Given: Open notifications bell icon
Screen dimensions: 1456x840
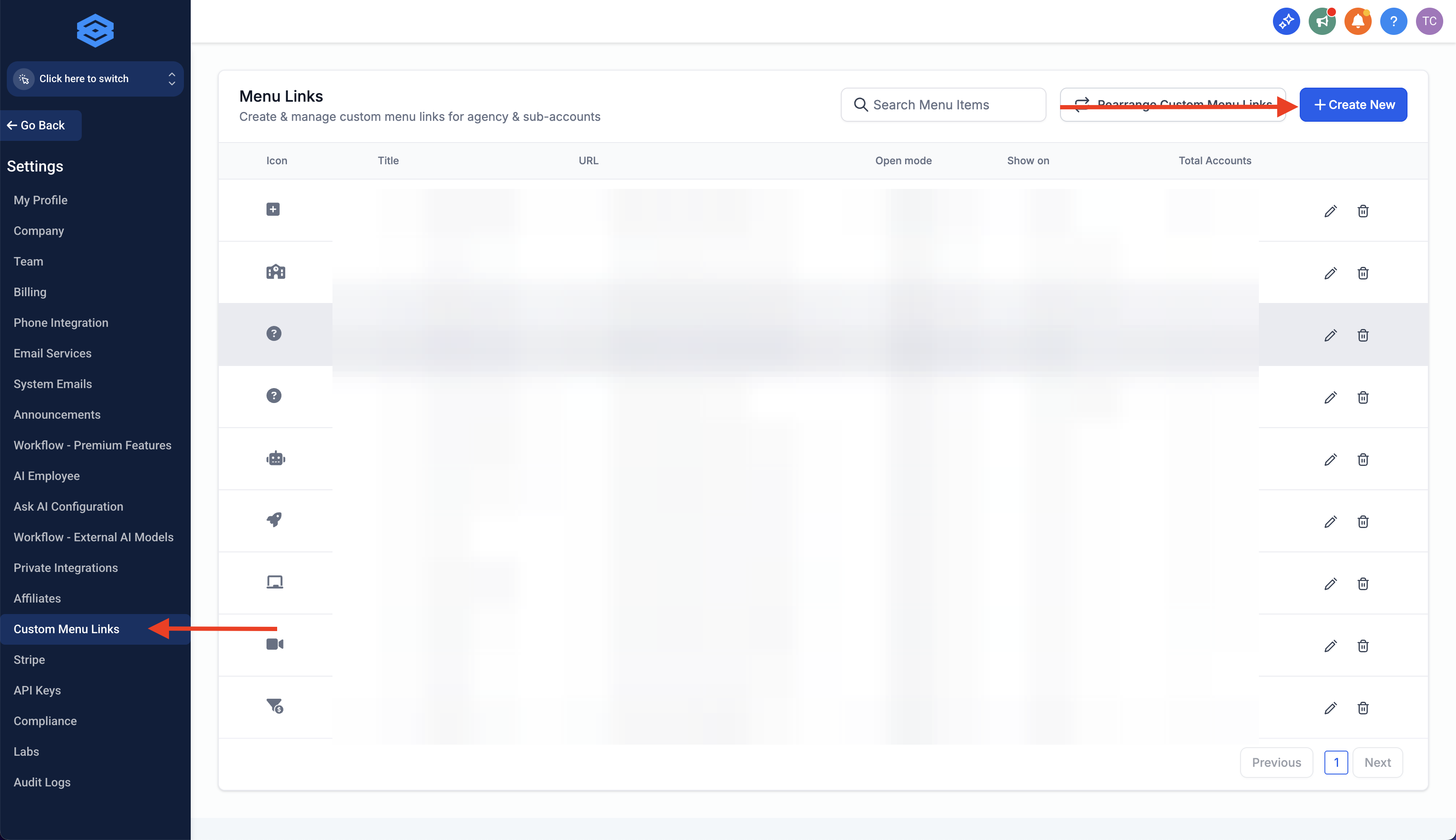Looking at the screenshot, I should tap(1357, 21).
